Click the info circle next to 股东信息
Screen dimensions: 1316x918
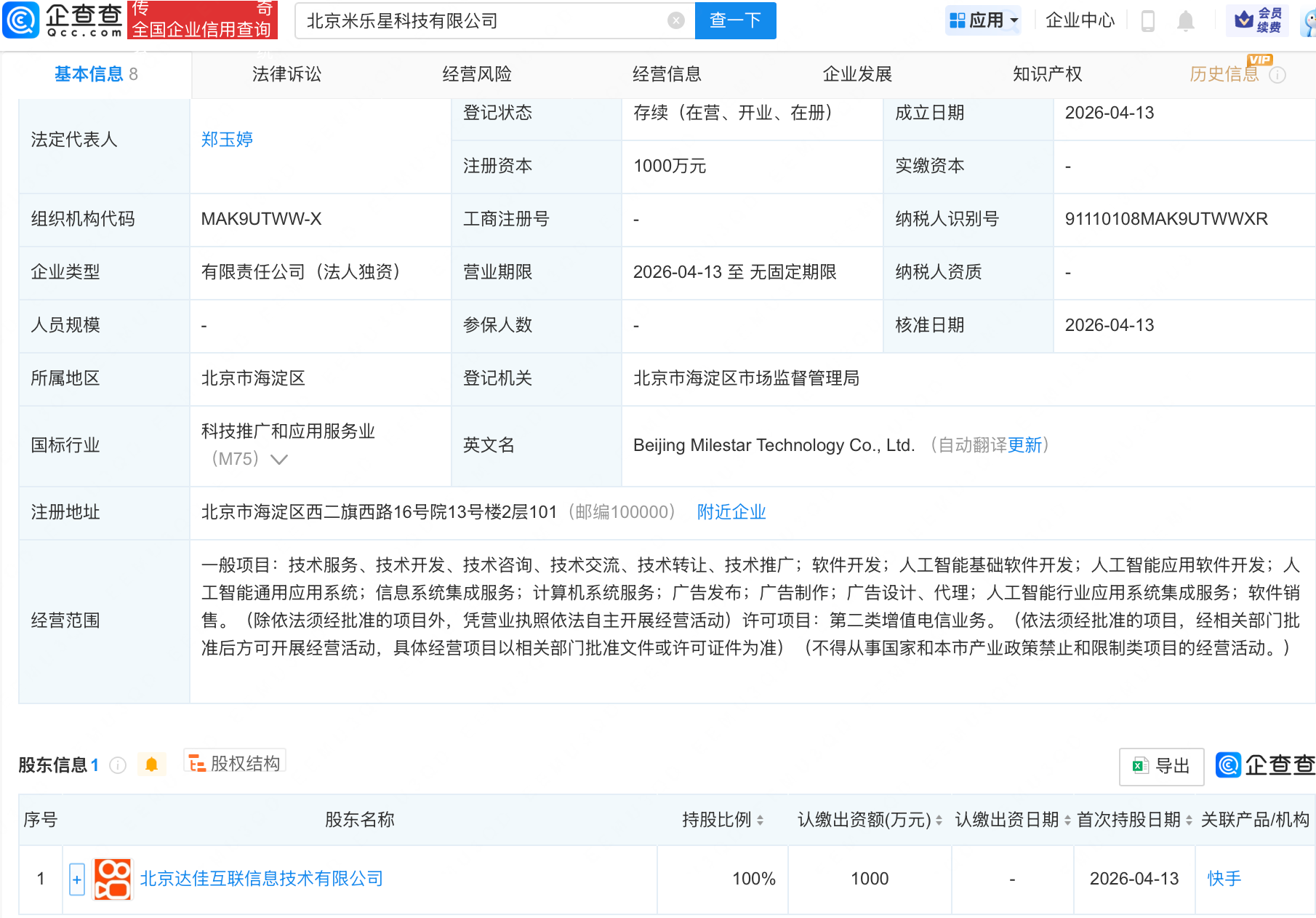(116, 765)
